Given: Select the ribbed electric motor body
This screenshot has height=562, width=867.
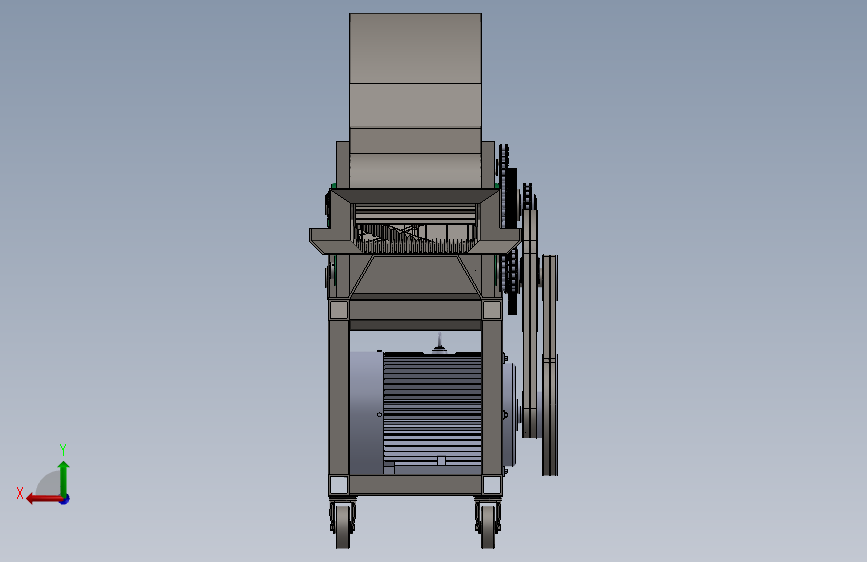Looking at the screenshot, I should click(x=432, y=412).
